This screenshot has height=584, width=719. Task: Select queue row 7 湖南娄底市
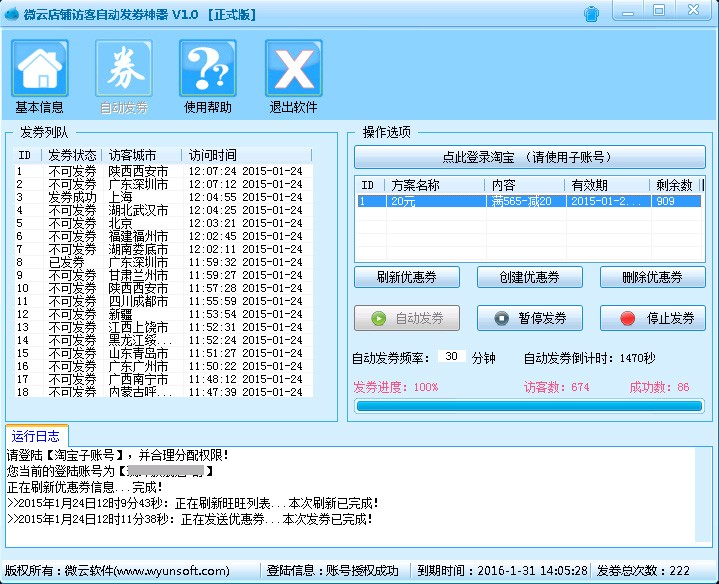164,249
